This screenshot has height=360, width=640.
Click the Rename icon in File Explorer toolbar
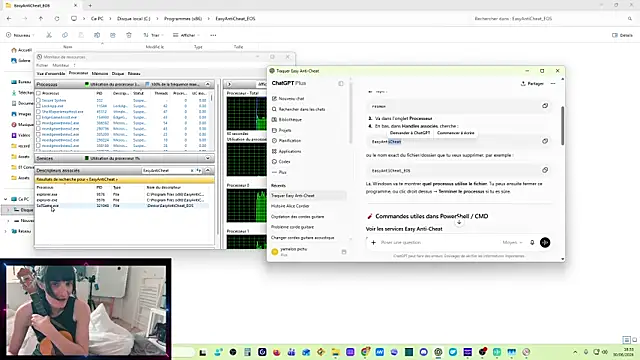point(97,35)
